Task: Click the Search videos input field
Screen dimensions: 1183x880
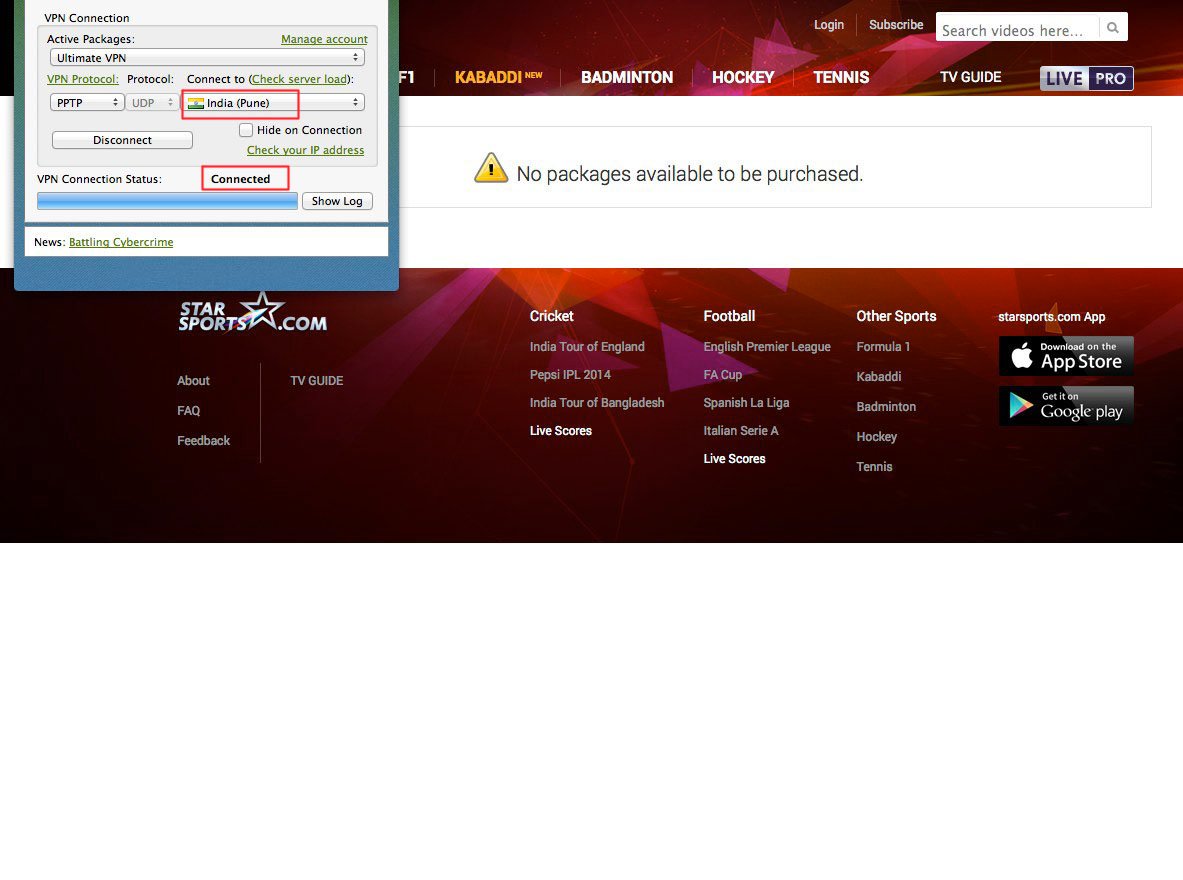Action: click(1017, 28)
